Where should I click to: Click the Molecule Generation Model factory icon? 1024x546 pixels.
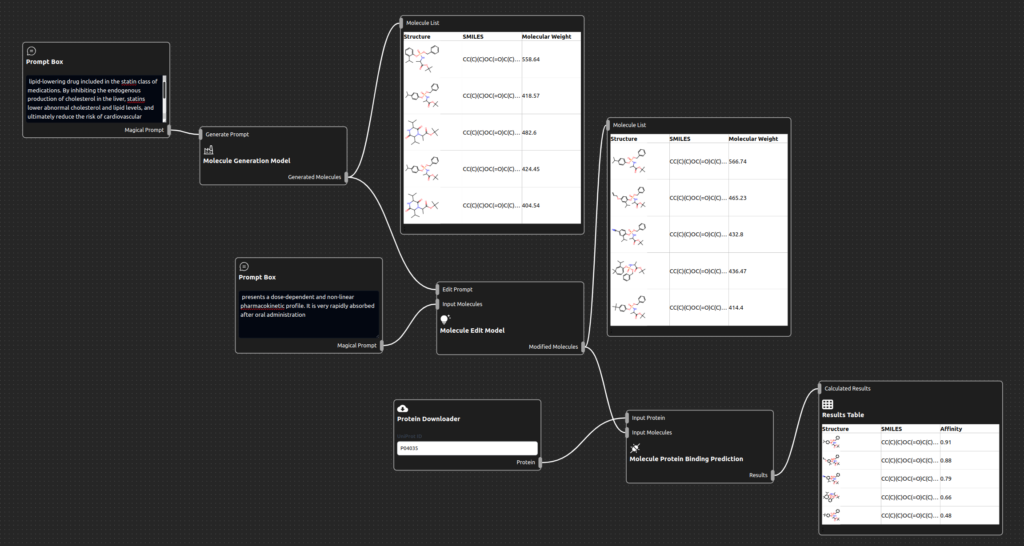[x=209, y=149]
